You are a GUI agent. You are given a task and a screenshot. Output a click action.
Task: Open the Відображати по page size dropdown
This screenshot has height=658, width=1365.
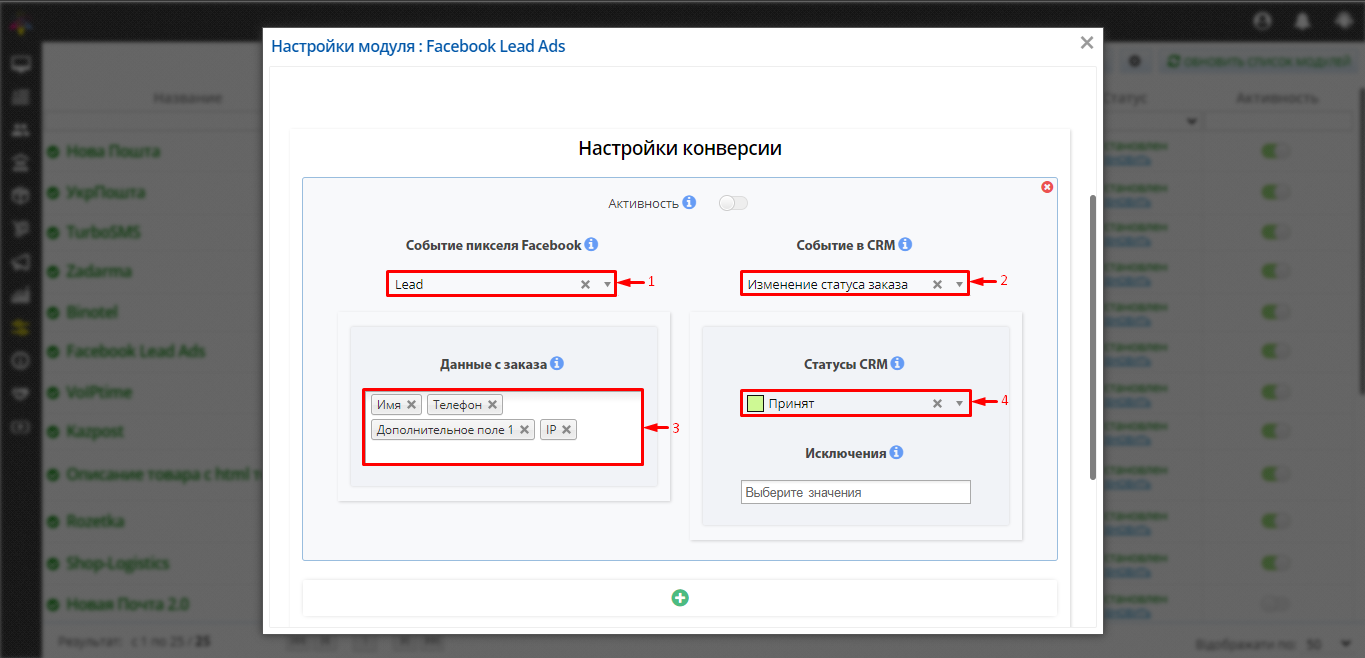1329,643
